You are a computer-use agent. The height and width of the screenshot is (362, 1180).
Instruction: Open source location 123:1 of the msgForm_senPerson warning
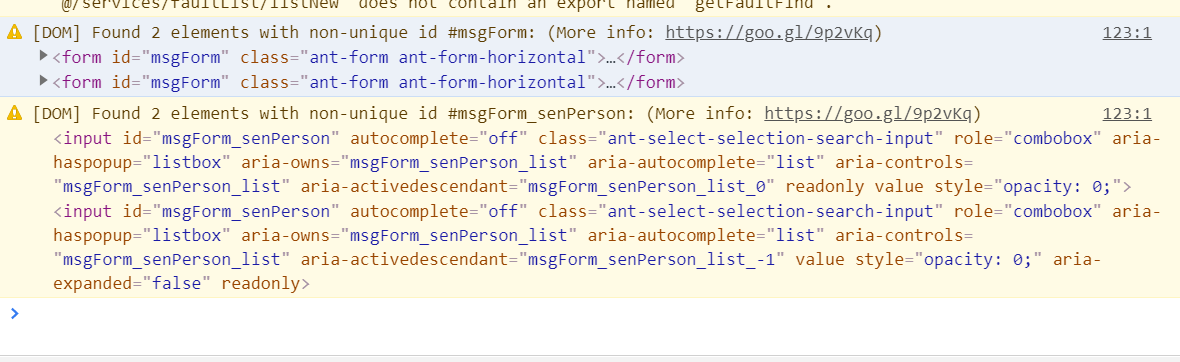[x=1127, y=114]
